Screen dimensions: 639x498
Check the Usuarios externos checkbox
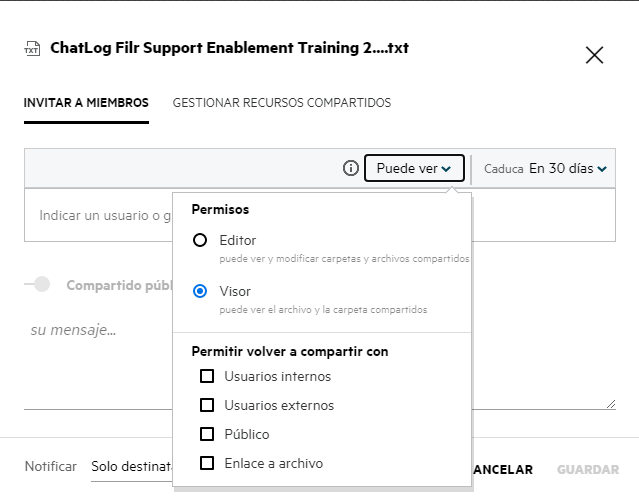(x=207, y=406)
